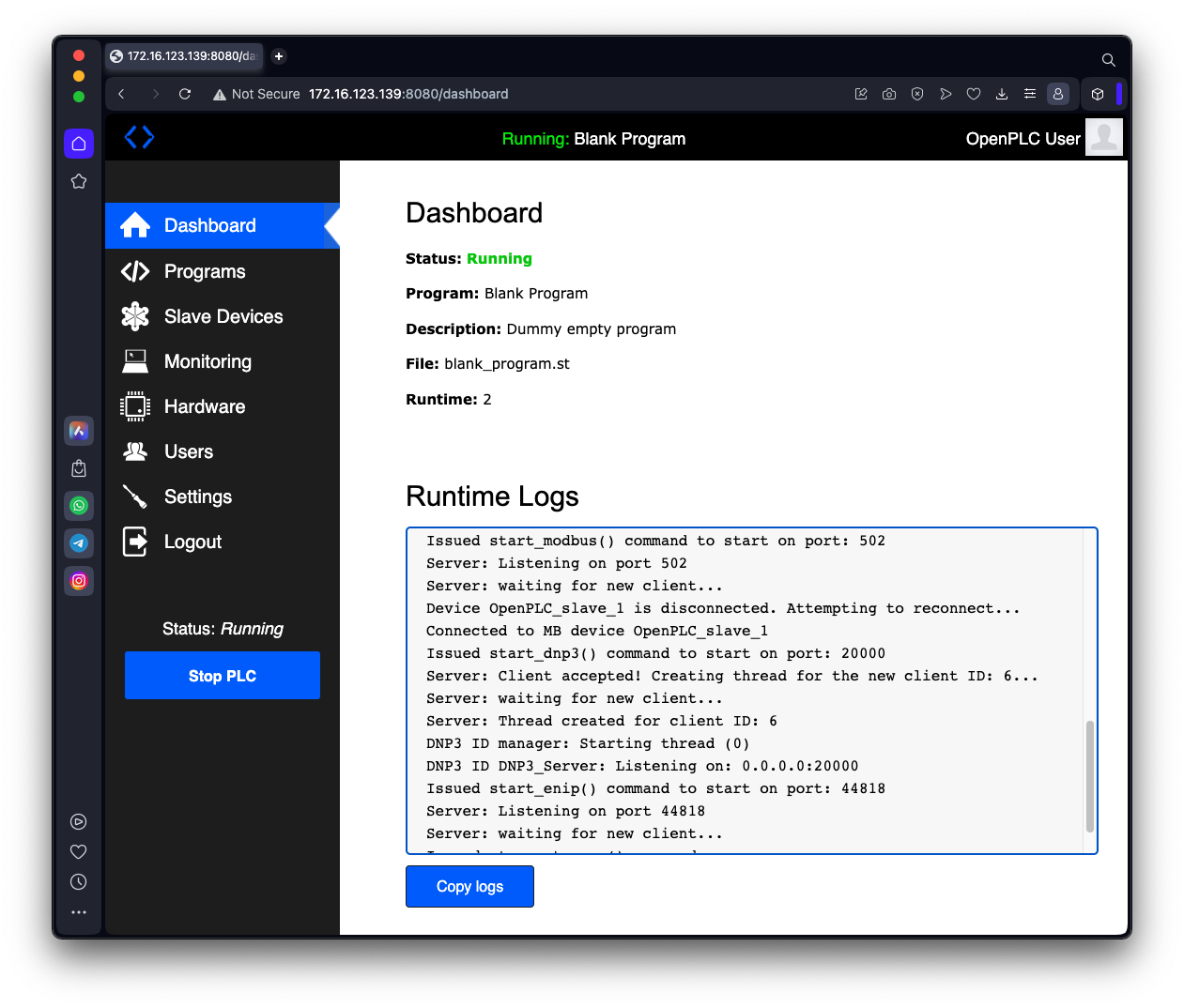
Task: Click the Logout arrow icon
Action: pyautogui.click(x=135, y=542)
